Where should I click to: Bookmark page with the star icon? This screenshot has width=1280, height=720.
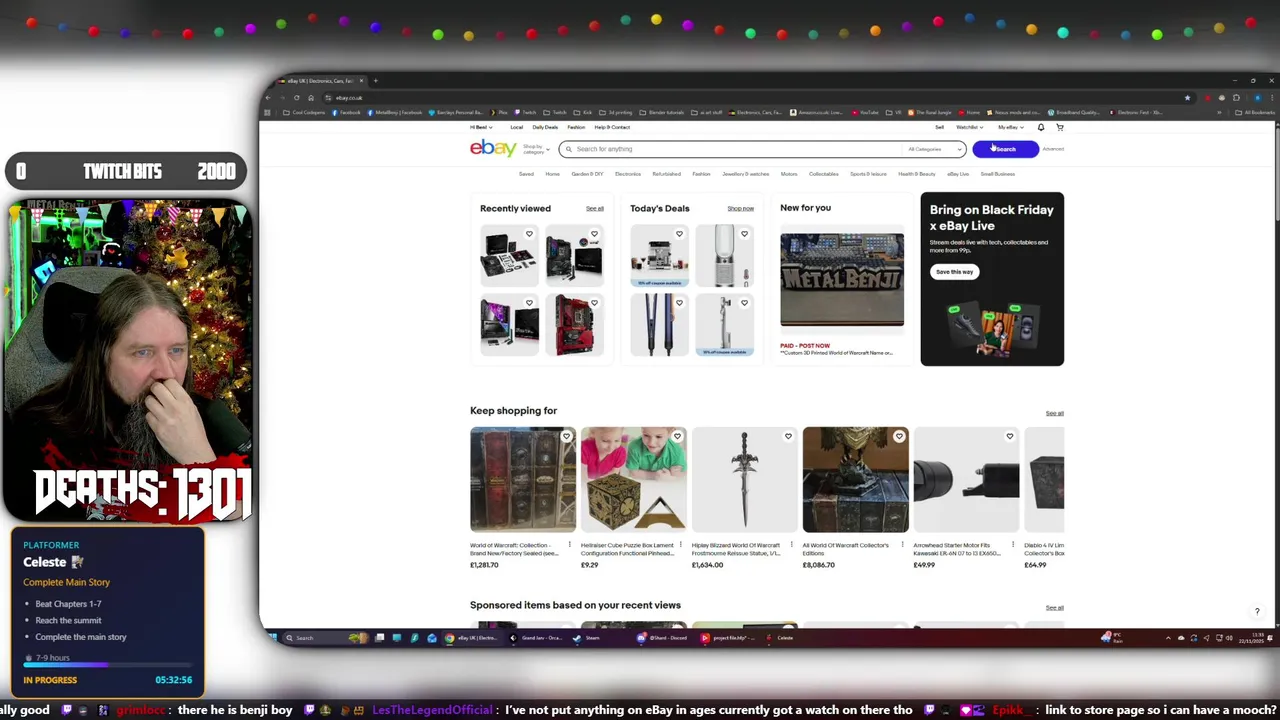point(1187,98)
